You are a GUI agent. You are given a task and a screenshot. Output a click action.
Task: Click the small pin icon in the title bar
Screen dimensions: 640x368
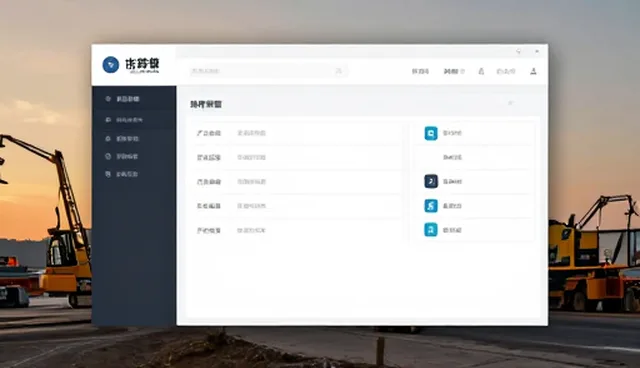coord(519,51)
